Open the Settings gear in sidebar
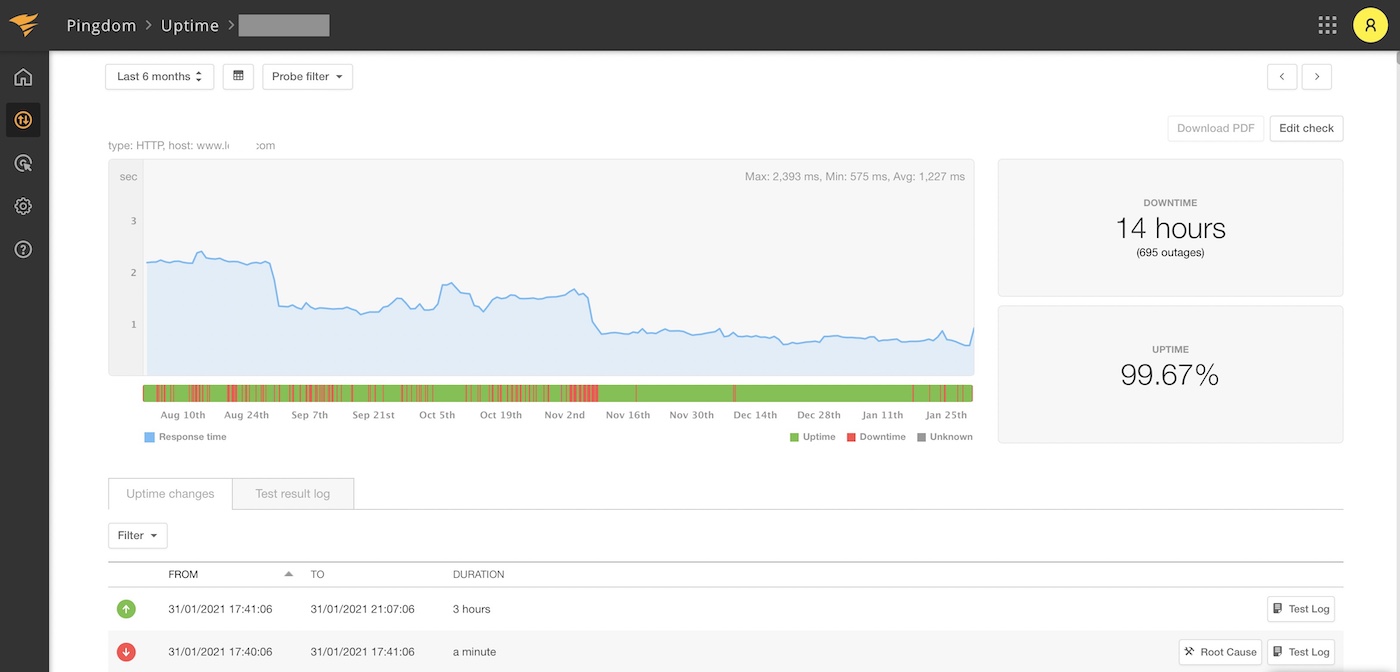This screenshot has height=672, width=1400. click(x=23, y=206)
